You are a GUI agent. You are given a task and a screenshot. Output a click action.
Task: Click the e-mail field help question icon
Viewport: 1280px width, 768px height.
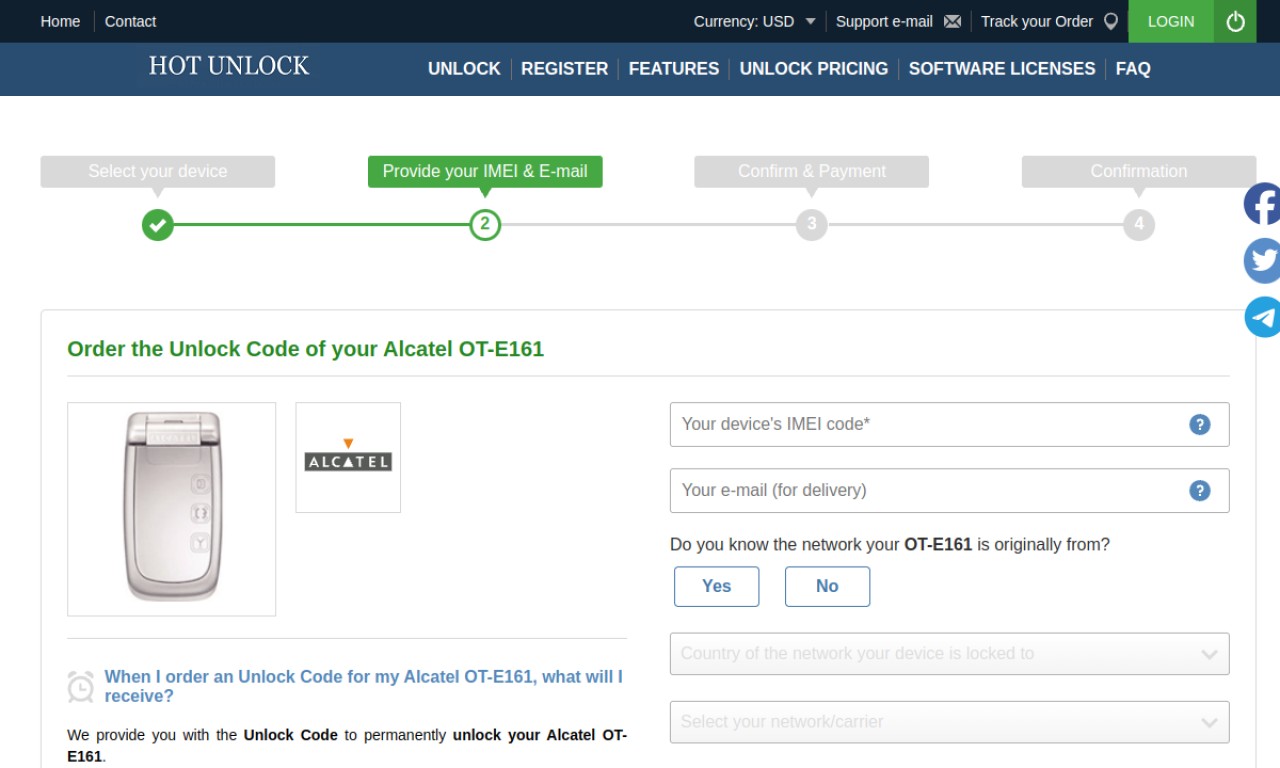pos(1200,490)
